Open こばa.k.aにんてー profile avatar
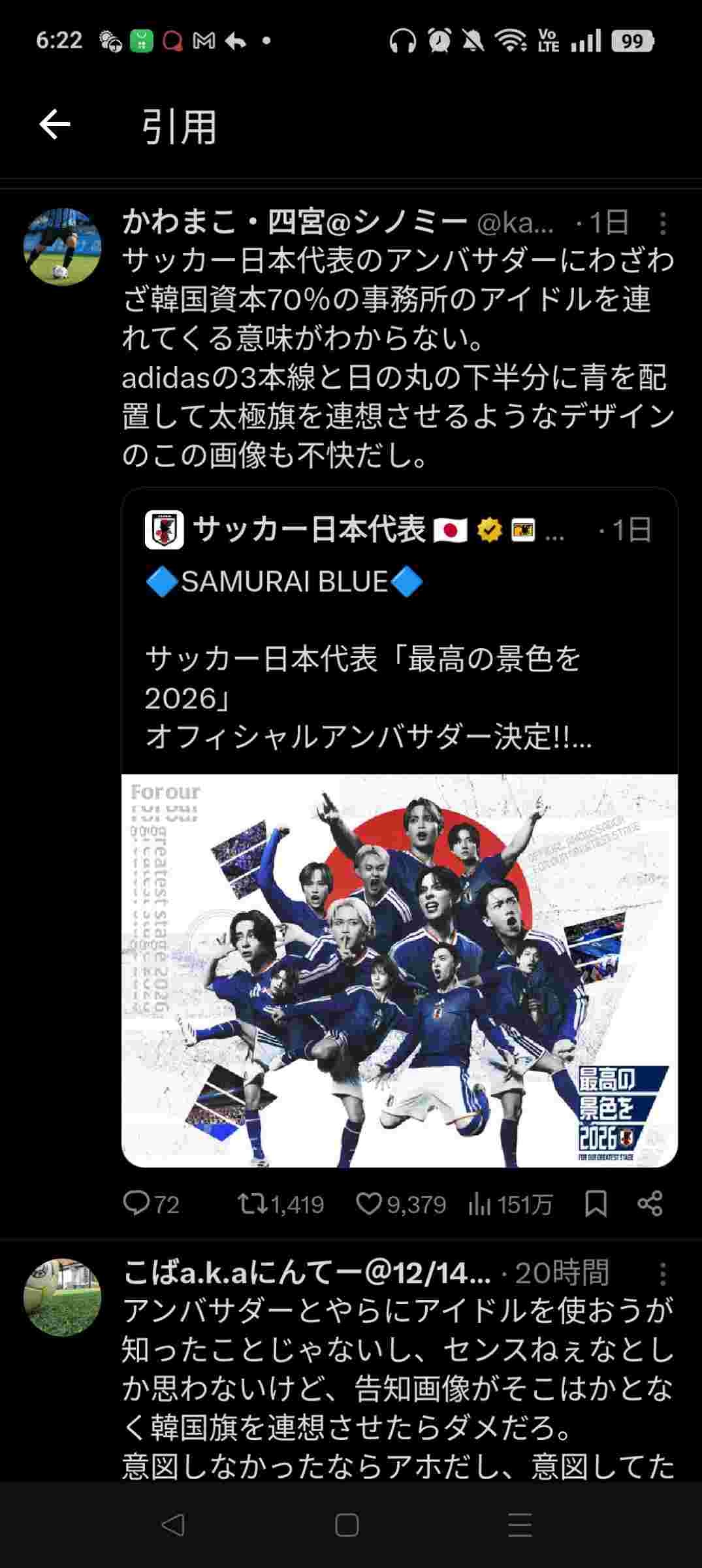This screenshot has height=1568, width=702. (62, 1297)
